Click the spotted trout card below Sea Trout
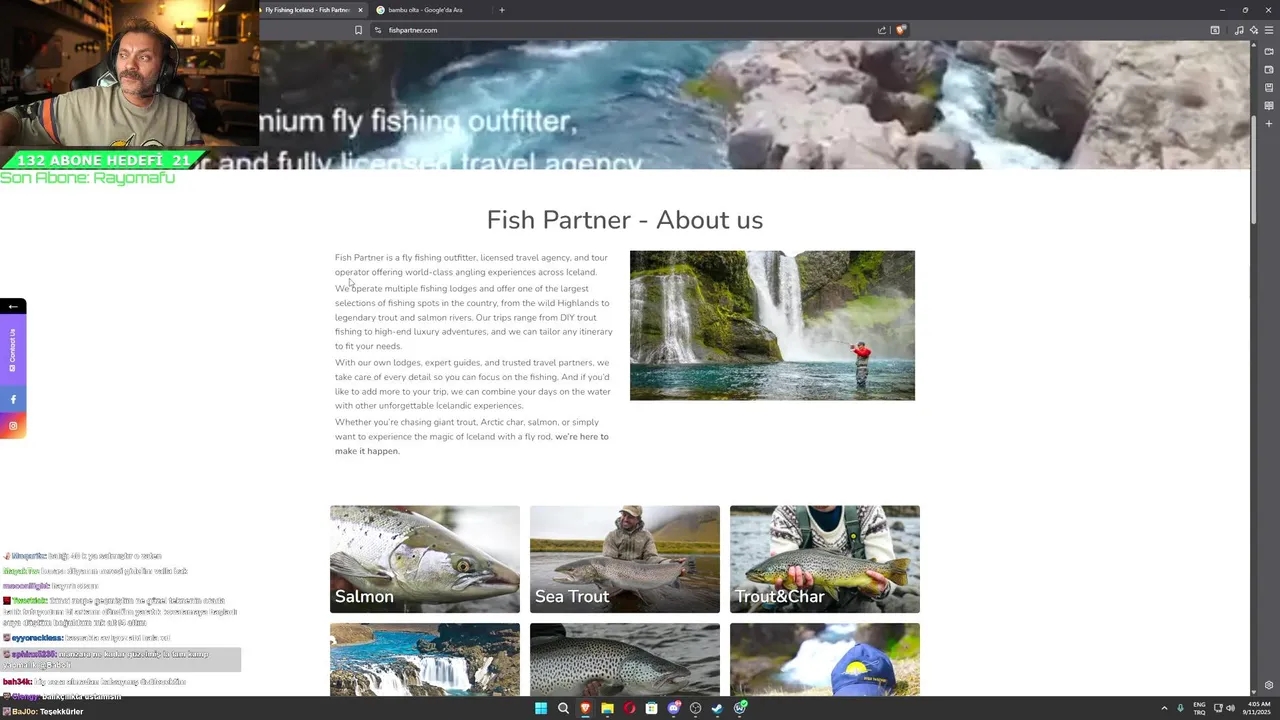This screenshot has height=720, width=1280. 625,659
